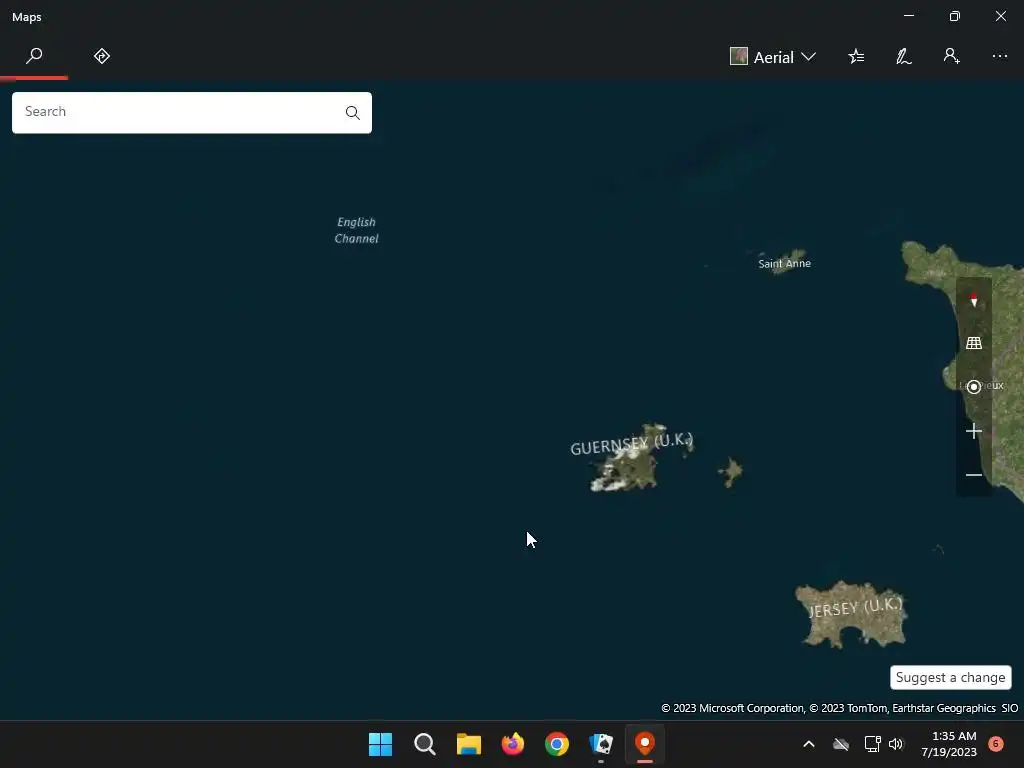1024x768 pixels.
Task: Show hidden system tray icons chevron
Action: tap(808, 744)
